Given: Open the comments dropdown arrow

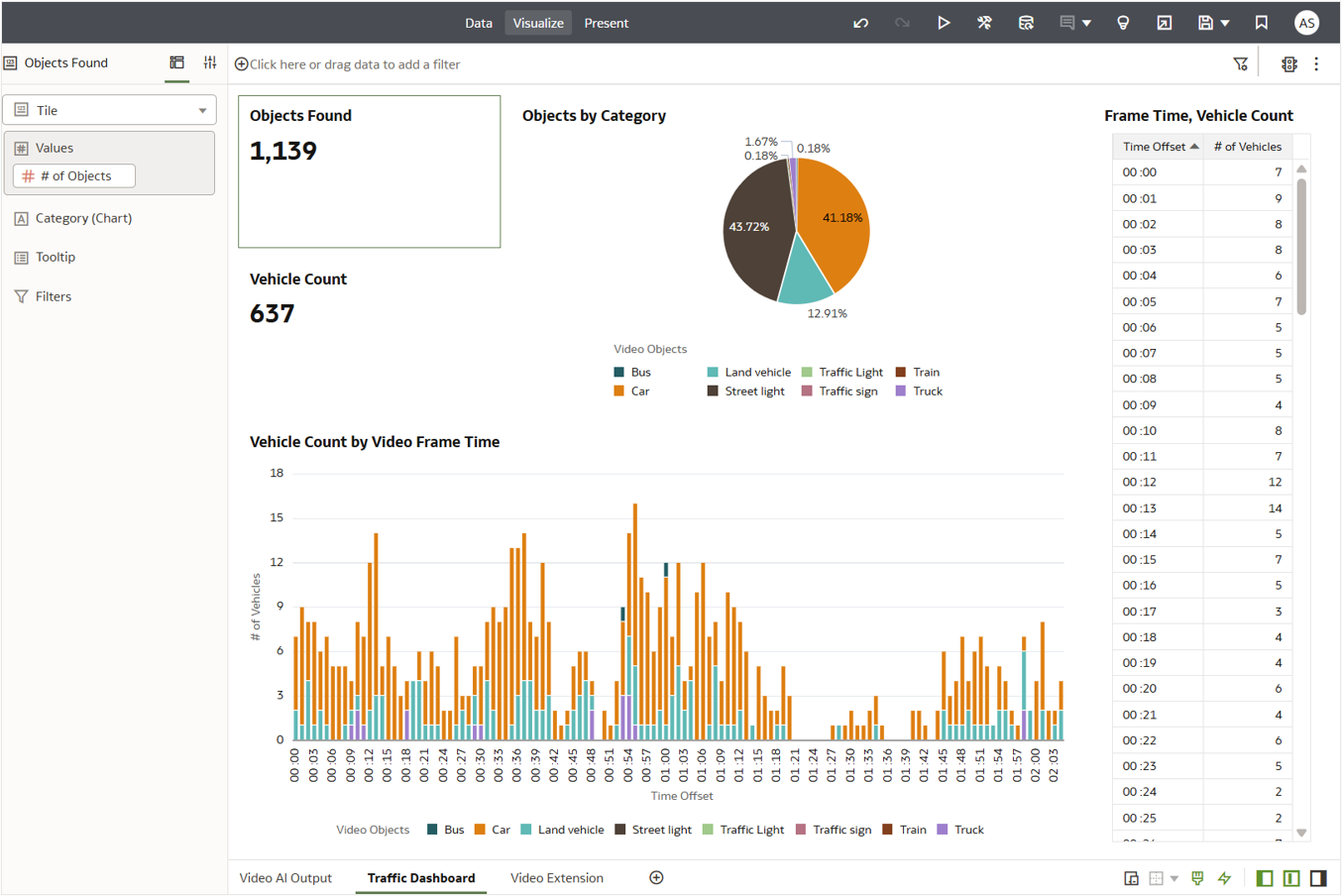Looking at the screenshot, I should tap(1087, 22).
